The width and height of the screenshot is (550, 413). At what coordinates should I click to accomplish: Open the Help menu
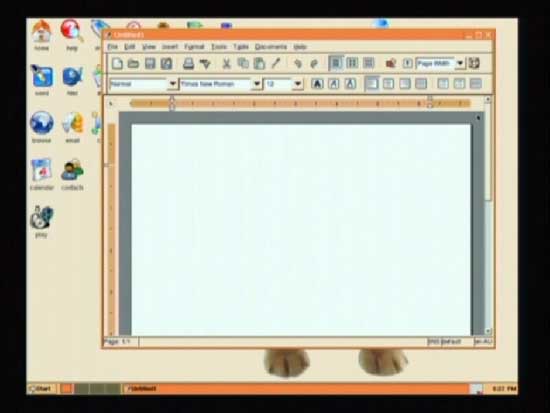click(300, 47)
